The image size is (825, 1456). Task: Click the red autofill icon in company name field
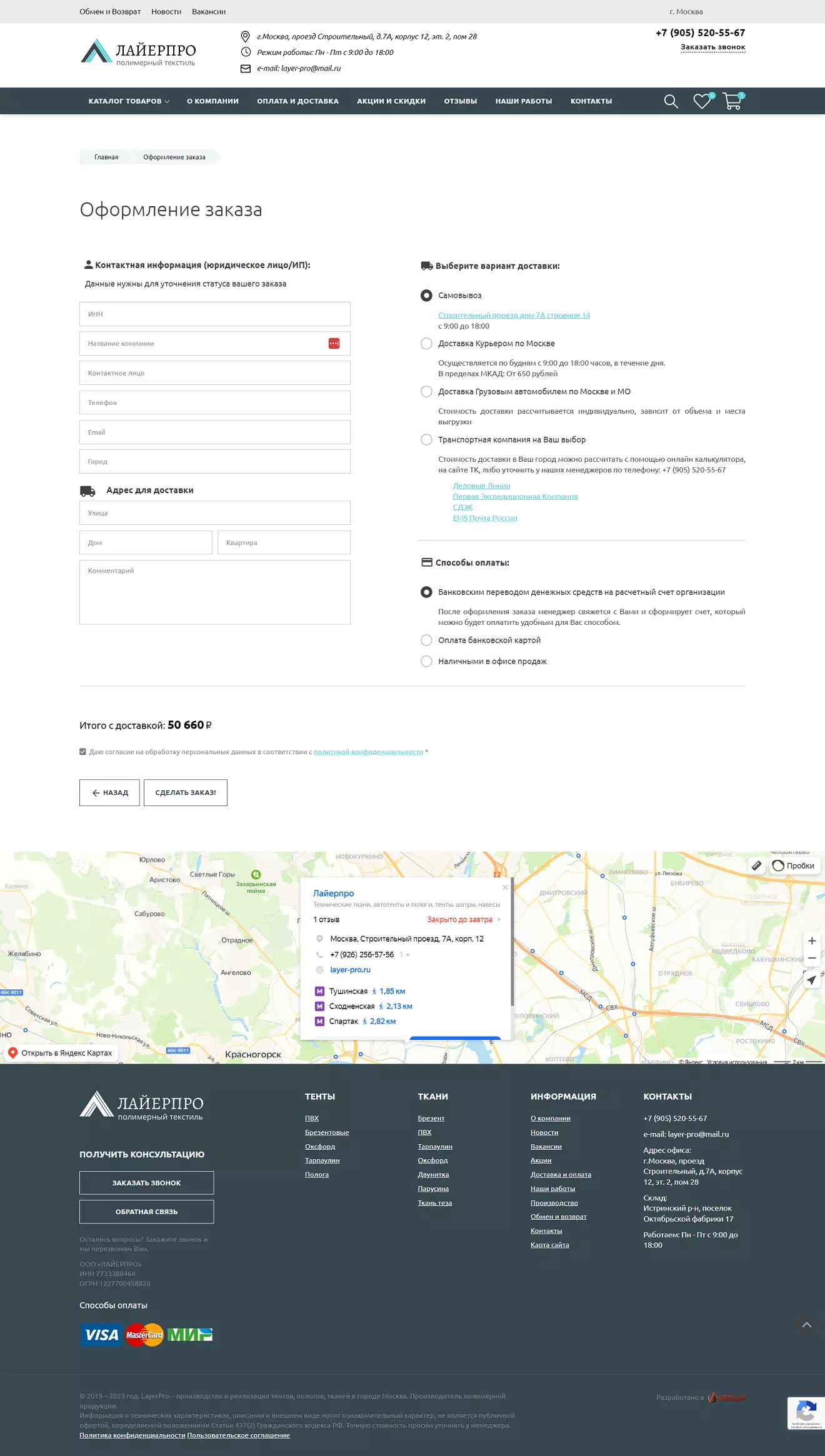coord(334,343)
